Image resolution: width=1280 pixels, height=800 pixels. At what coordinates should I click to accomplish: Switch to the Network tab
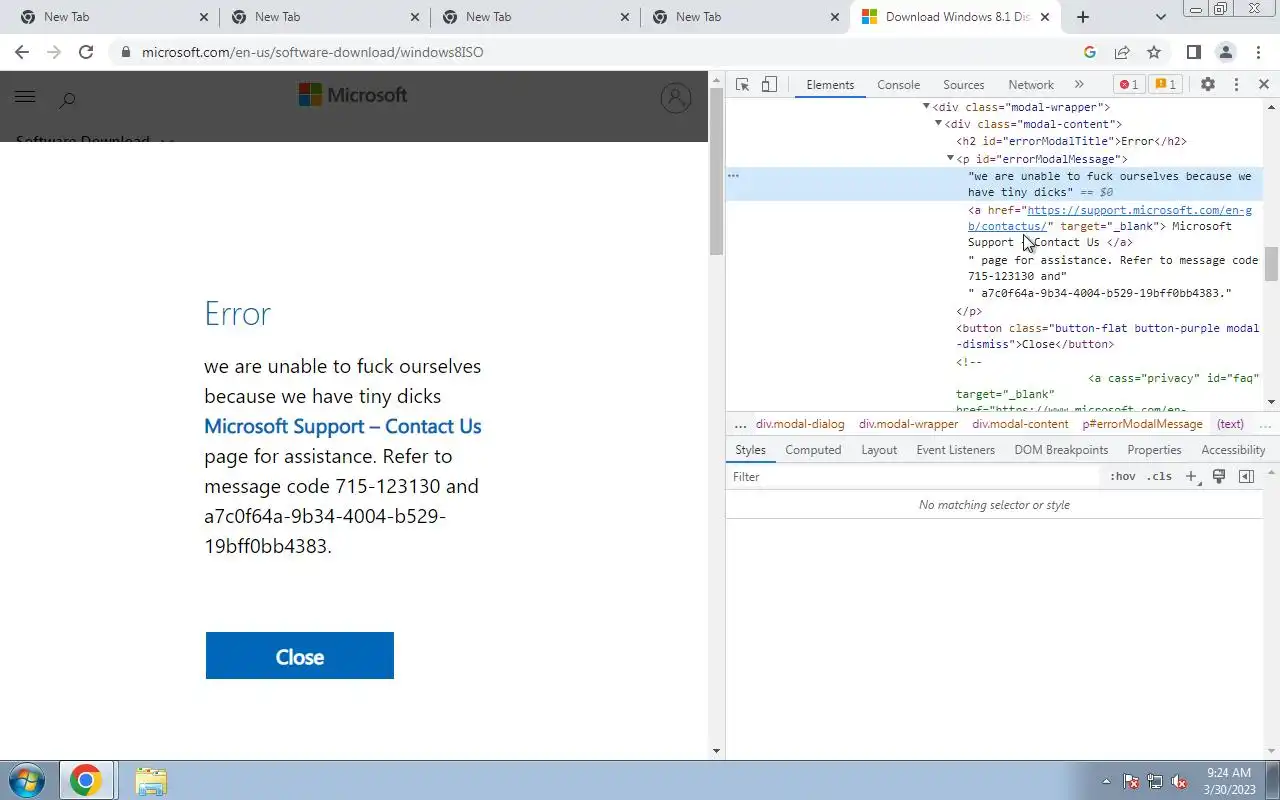click(x=1030, y=85)
